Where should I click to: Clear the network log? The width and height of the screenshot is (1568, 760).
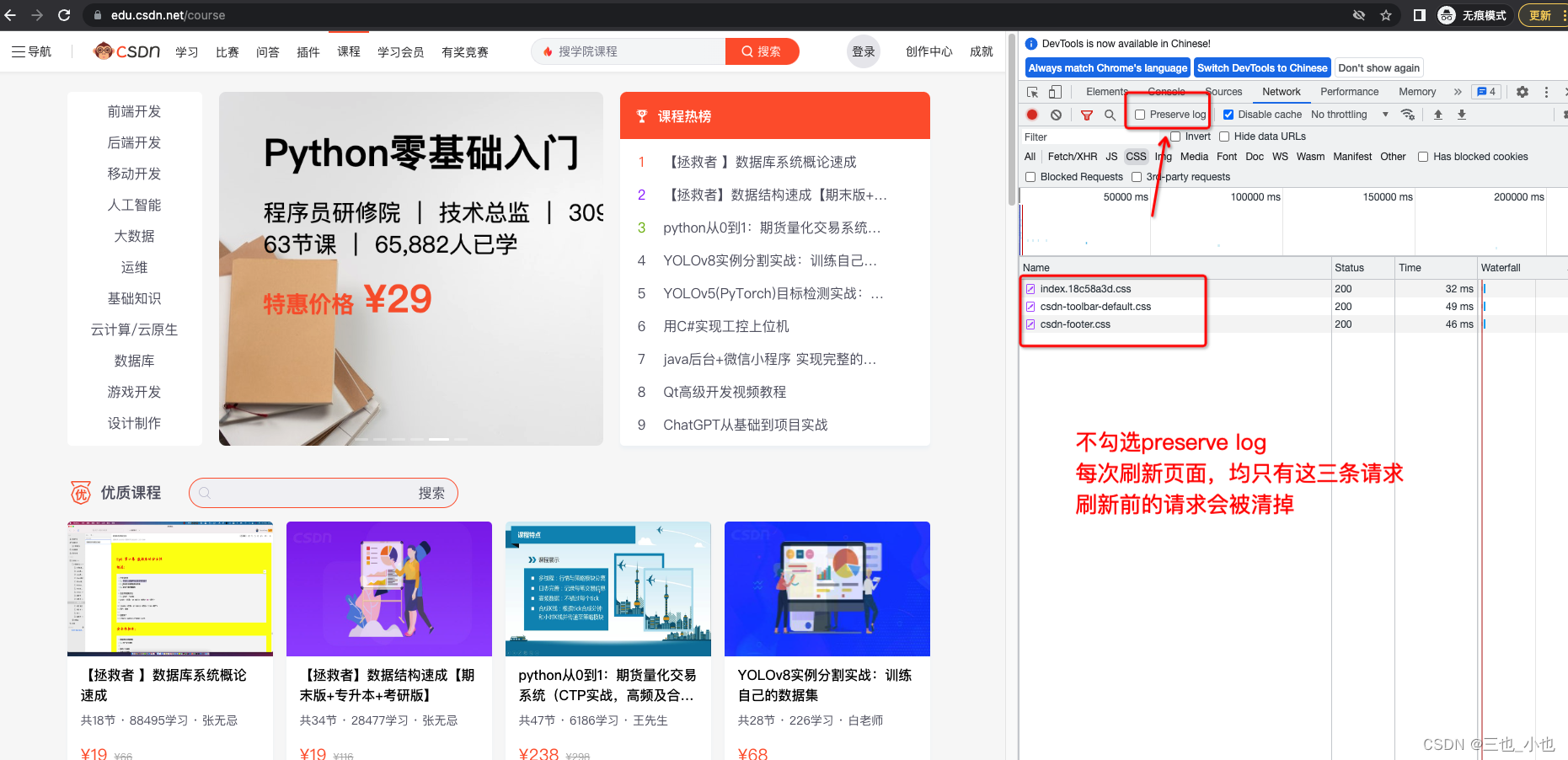tap(1056, 115)
